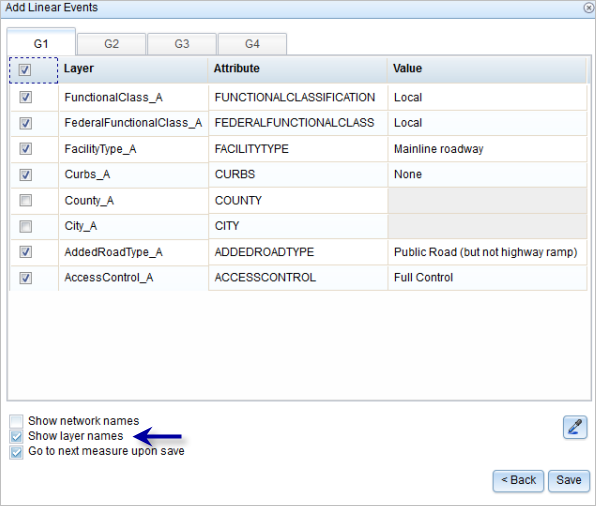This screenshot has width=596, height=506.
Task: Uncheck the Curbs_A row checkbox
Action: (x=25, y=174)
